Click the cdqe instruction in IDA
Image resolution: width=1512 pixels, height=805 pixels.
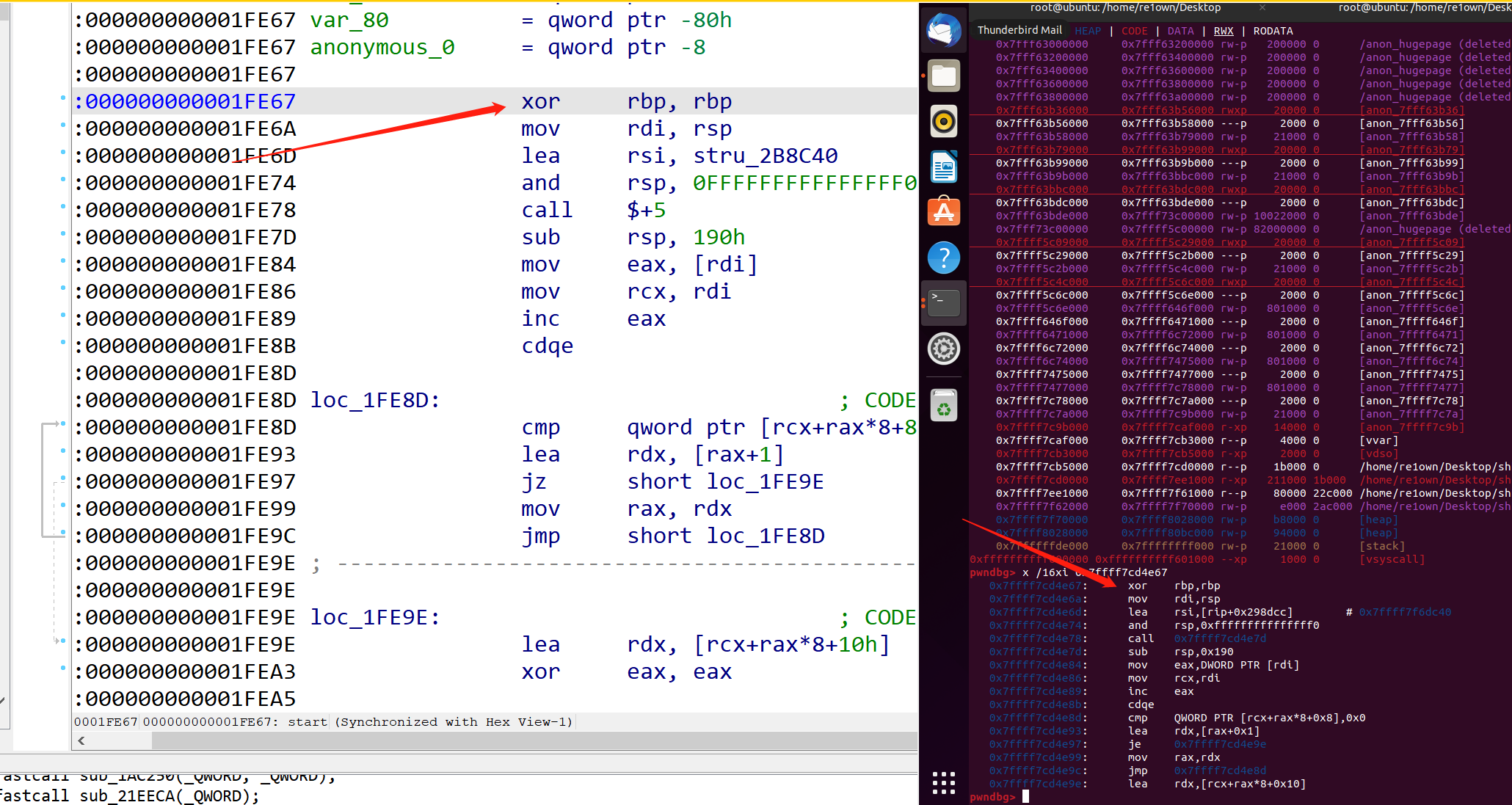[548, 346]
